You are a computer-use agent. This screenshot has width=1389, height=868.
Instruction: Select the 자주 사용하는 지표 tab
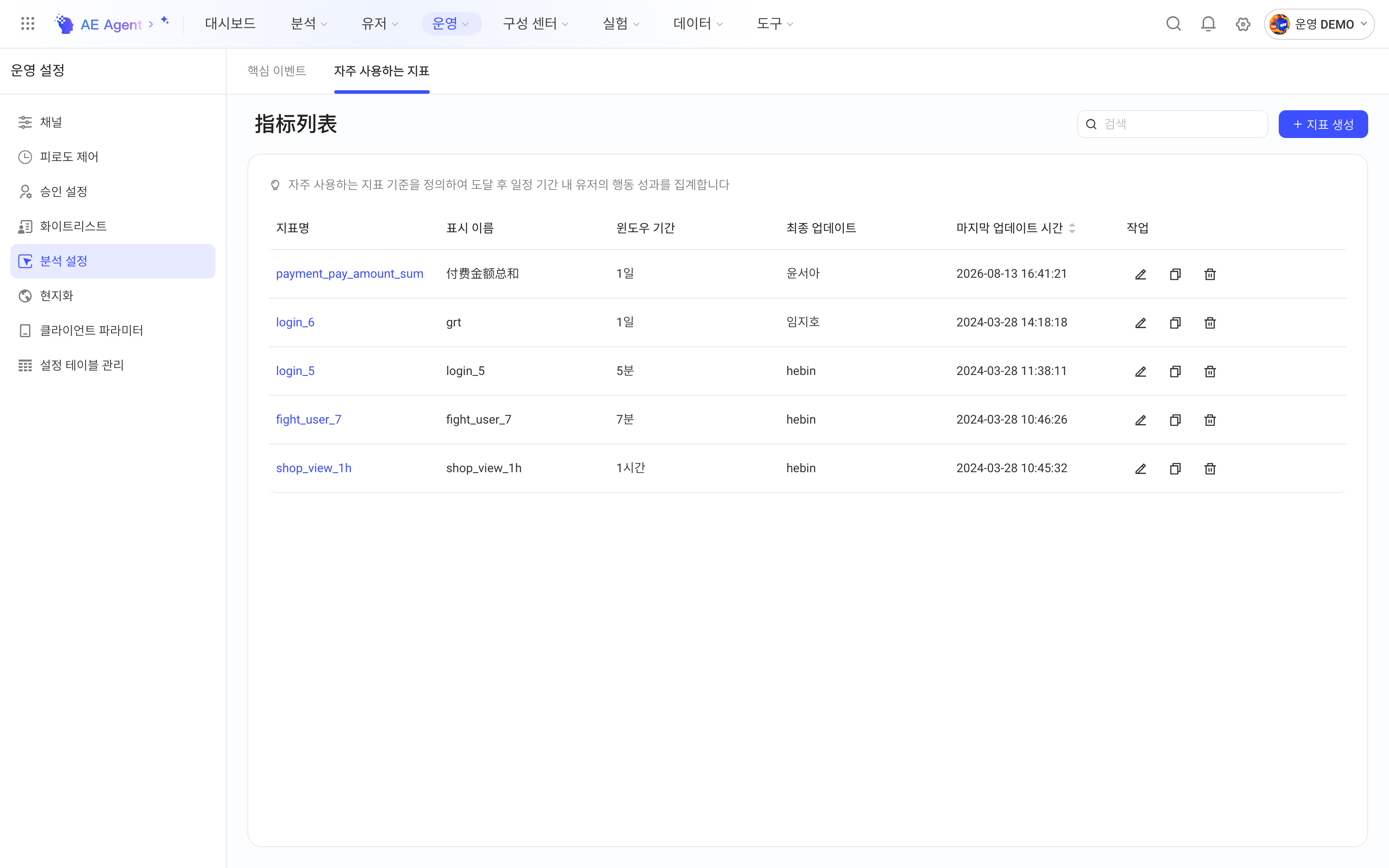[x=382, y=71]
